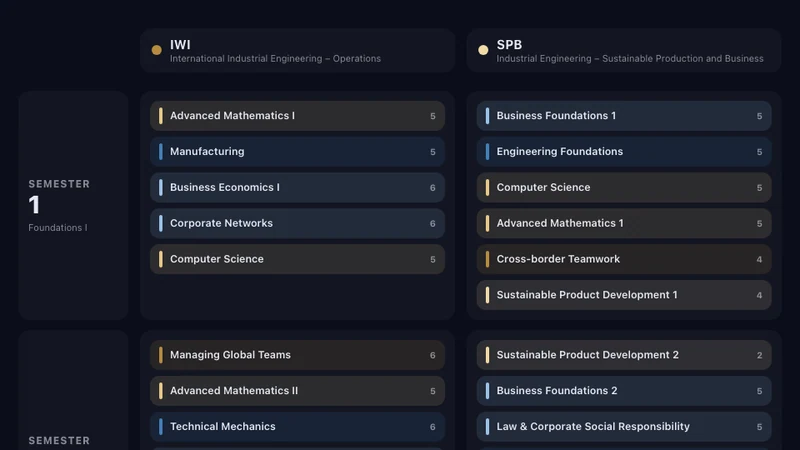Open Corporate Networks course card
The image size is (800, 450).
tap(297, 223)
